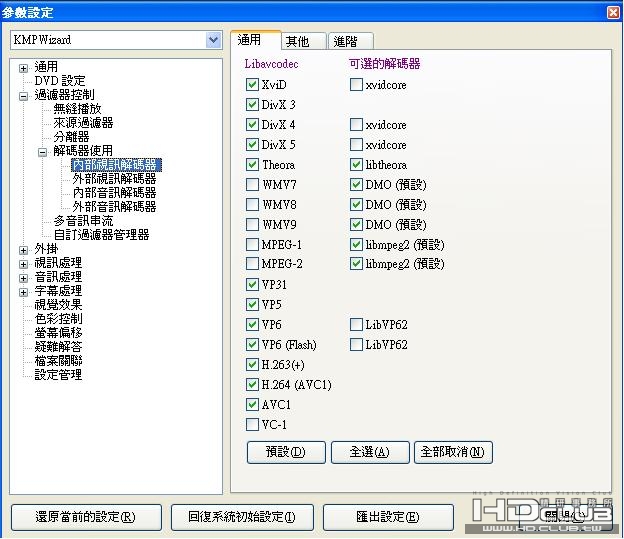This screenshot has height=539, width=624.
Task: Uncheck the H.264 (AVC1) checkbox
Action: click(252, 385)
